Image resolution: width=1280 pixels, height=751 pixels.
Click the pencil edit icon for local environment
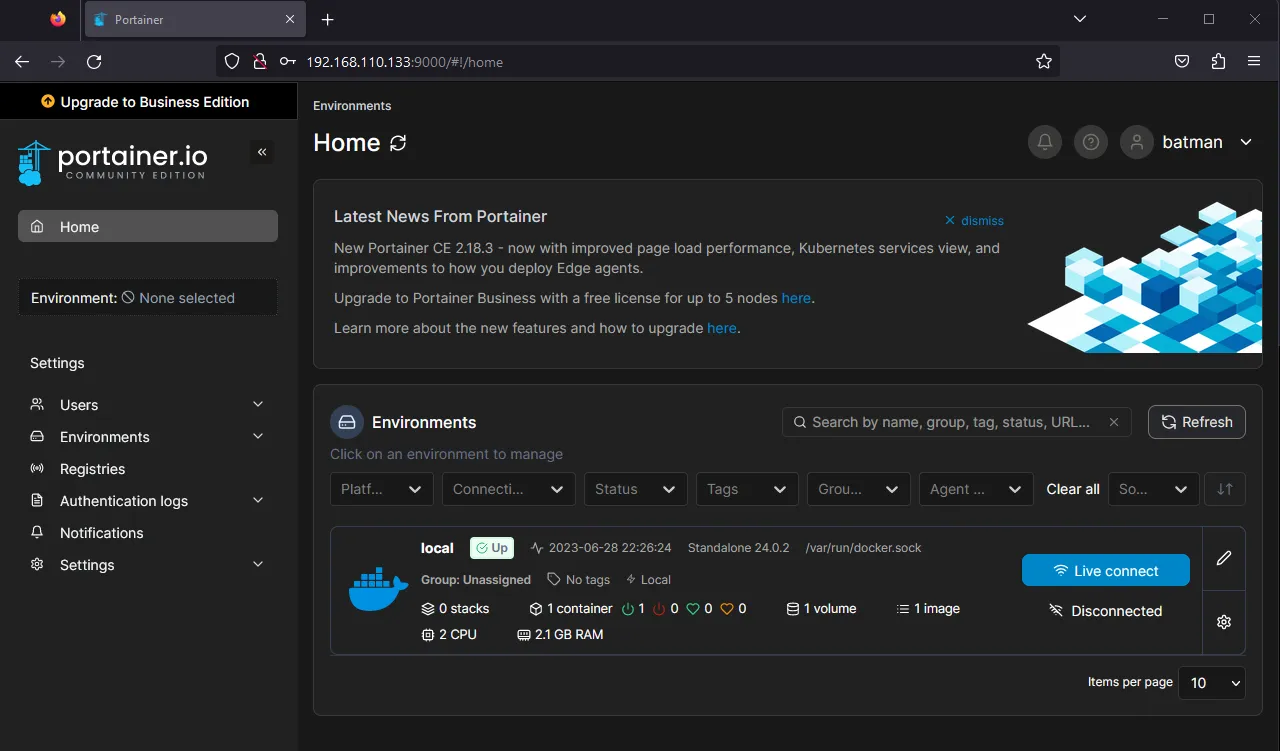point(1223,558)
